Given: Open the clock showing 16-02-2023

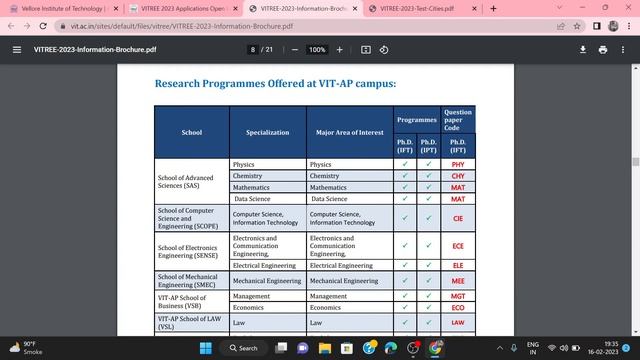Looking at the screenshot, I should pyautogui.click(x=603, y=348).
